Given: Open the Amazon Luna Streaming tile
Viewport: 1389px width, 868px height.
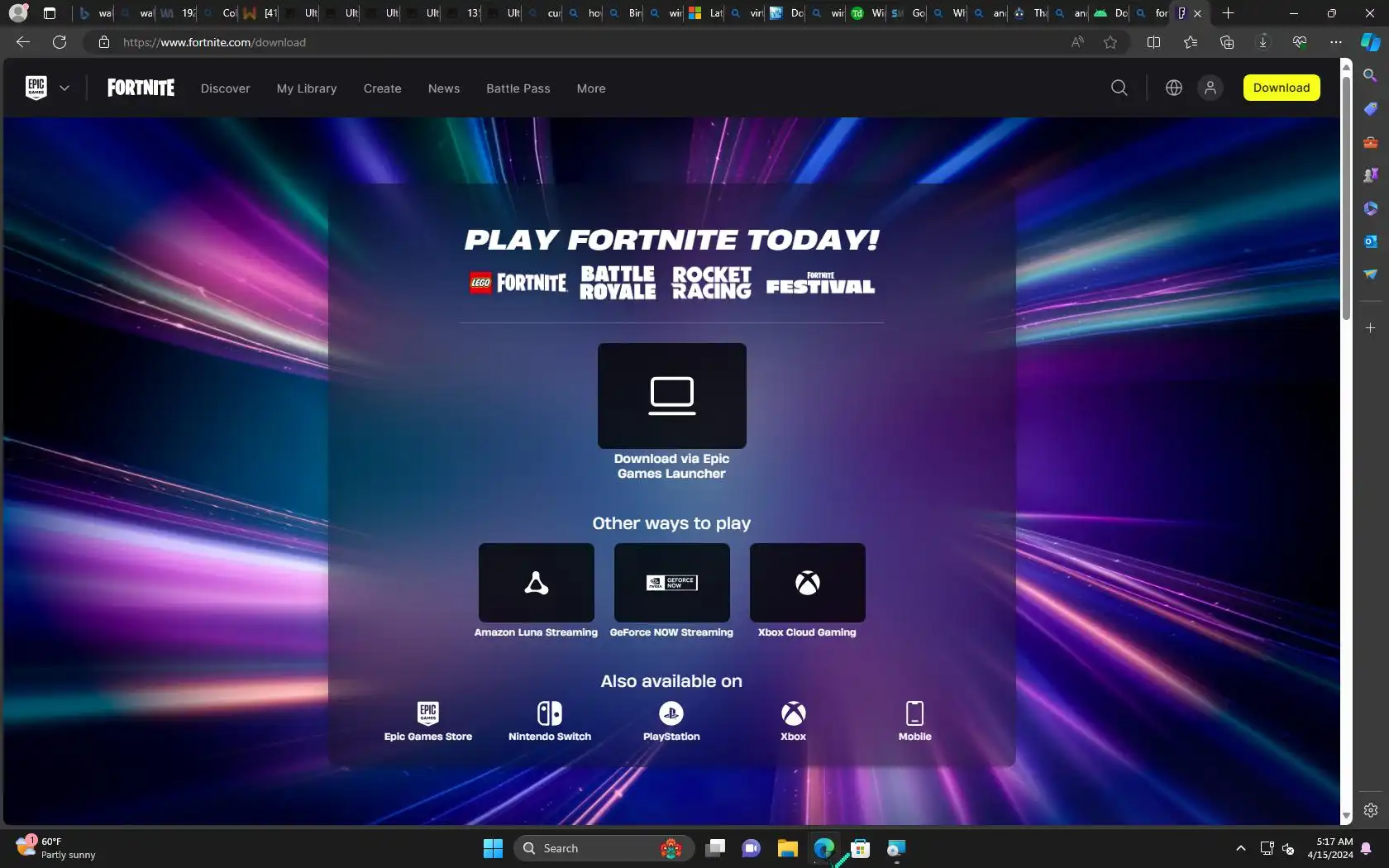Looking at the screenshot, I should point(537,583).
